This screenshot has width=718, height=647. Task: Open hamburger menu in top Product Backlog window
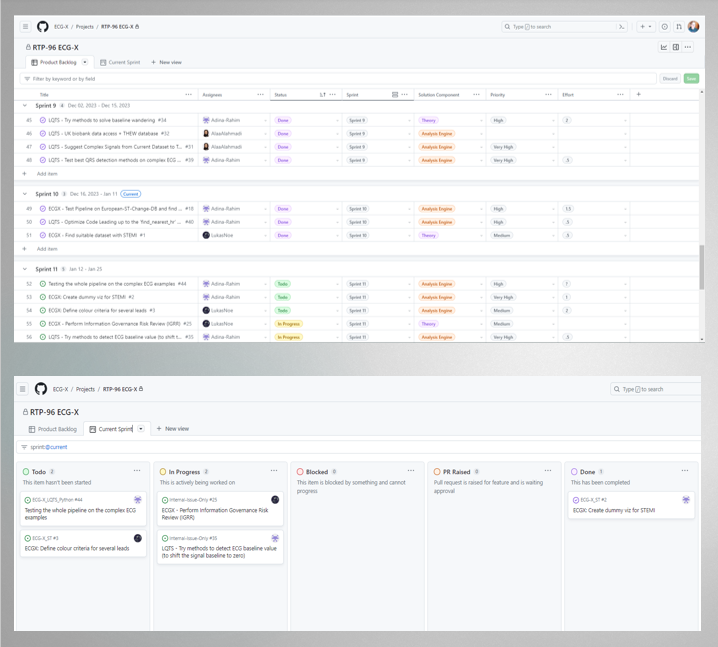(26, 27)
